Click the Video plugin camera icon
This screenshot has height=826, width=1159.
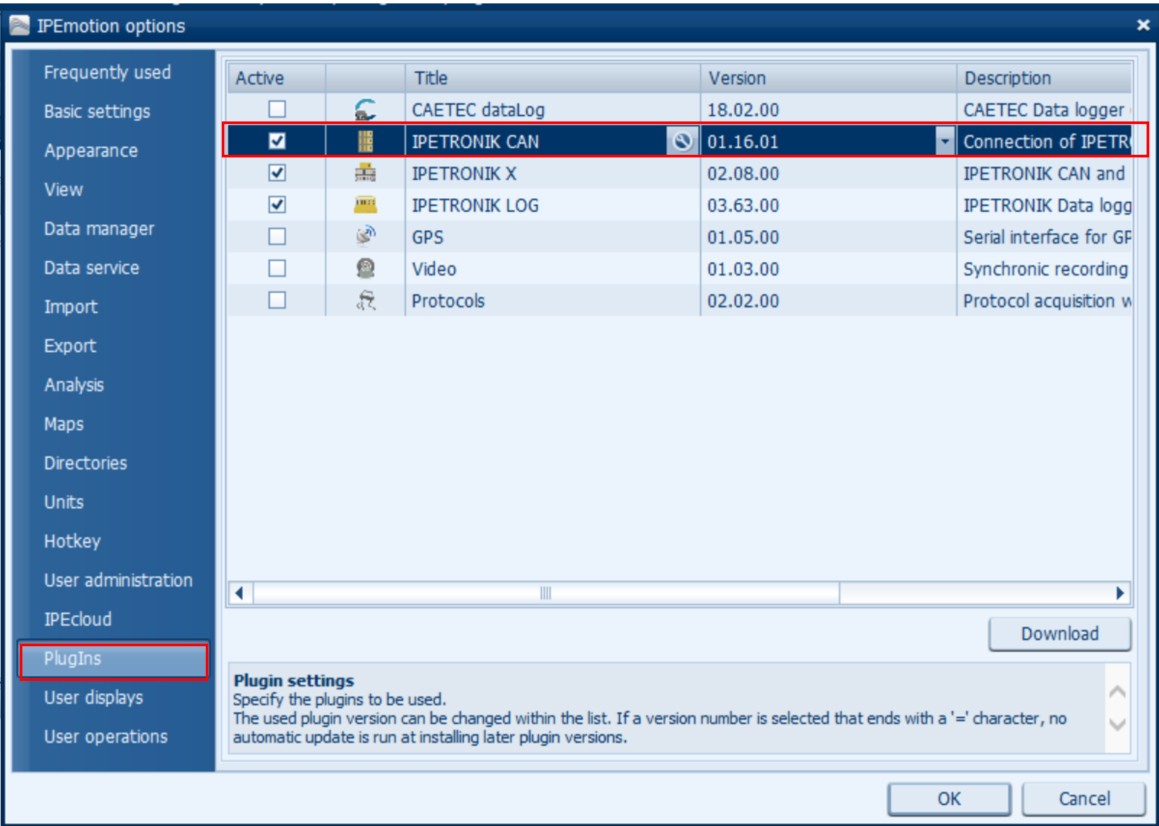coord(365,269)
